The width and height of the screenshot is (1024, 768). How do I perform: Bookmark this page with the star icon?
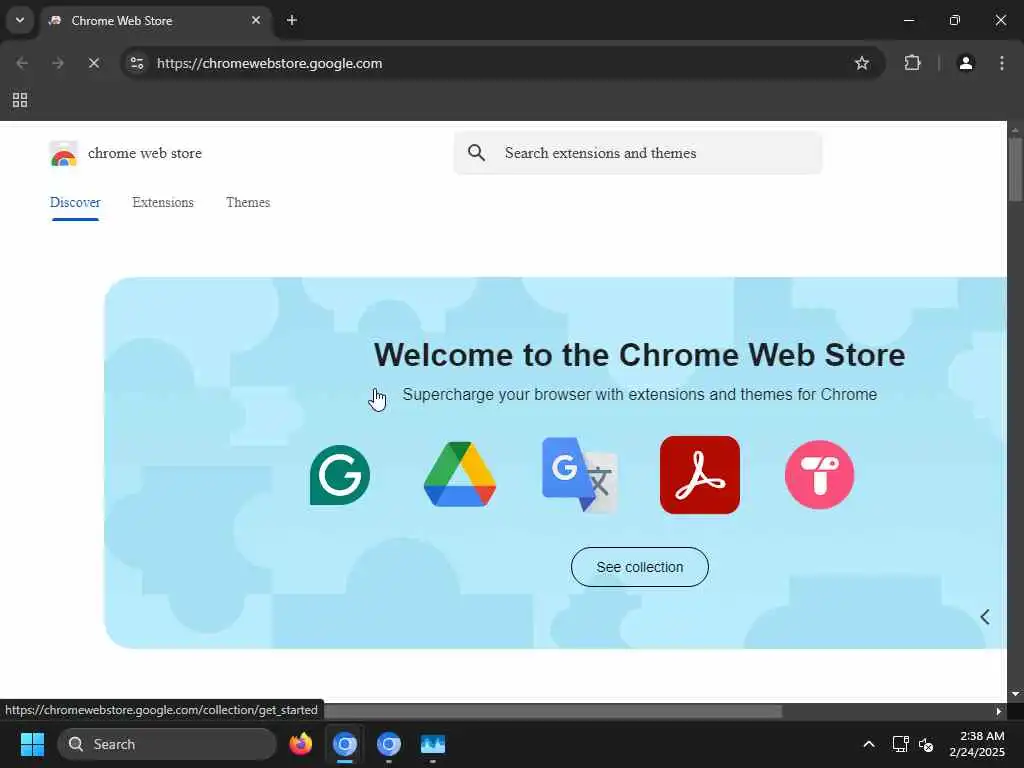(x=861, y=63)
